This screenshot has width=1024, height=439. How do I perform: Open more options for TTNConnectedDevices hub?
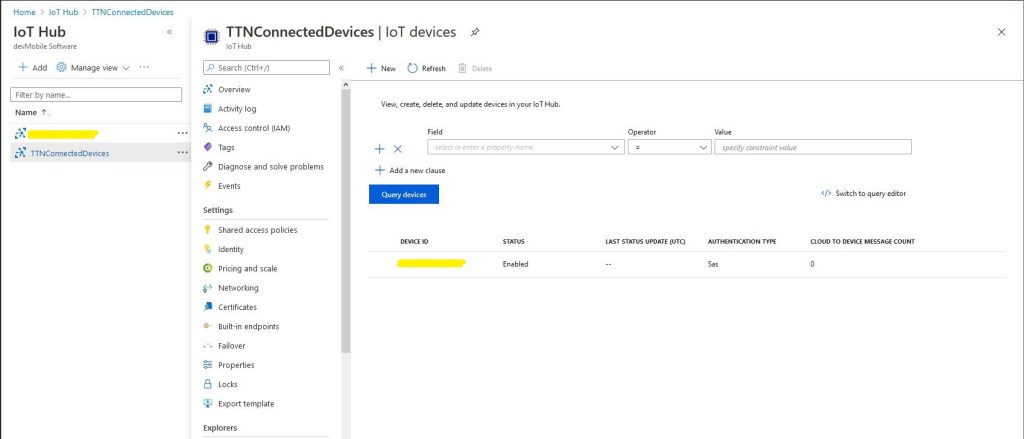tap(182, 153)
